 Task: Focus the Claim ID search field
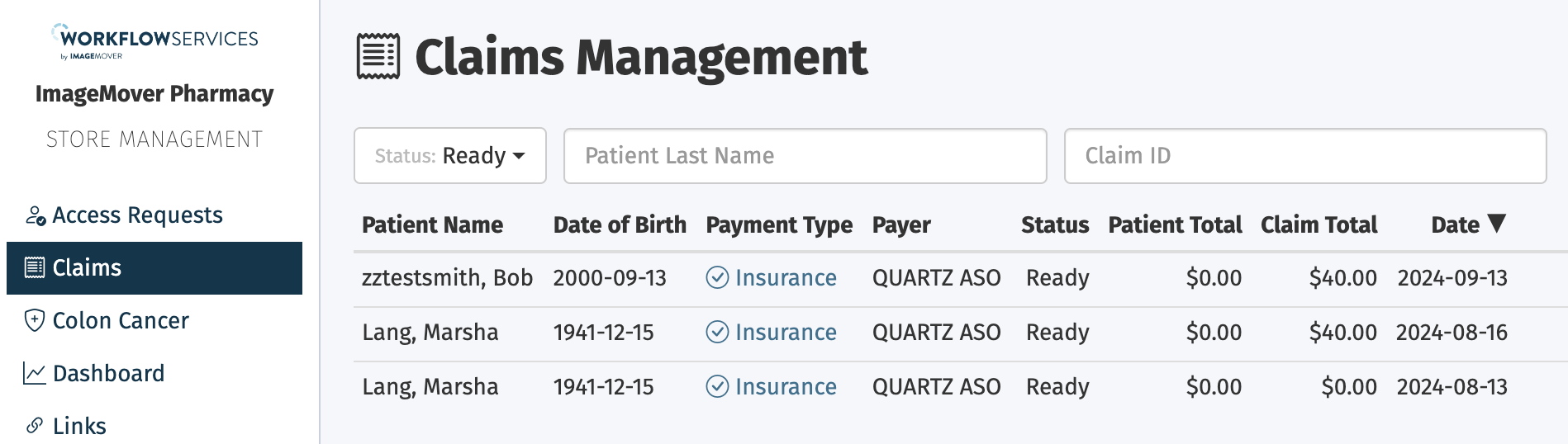tap(1305, 155)
